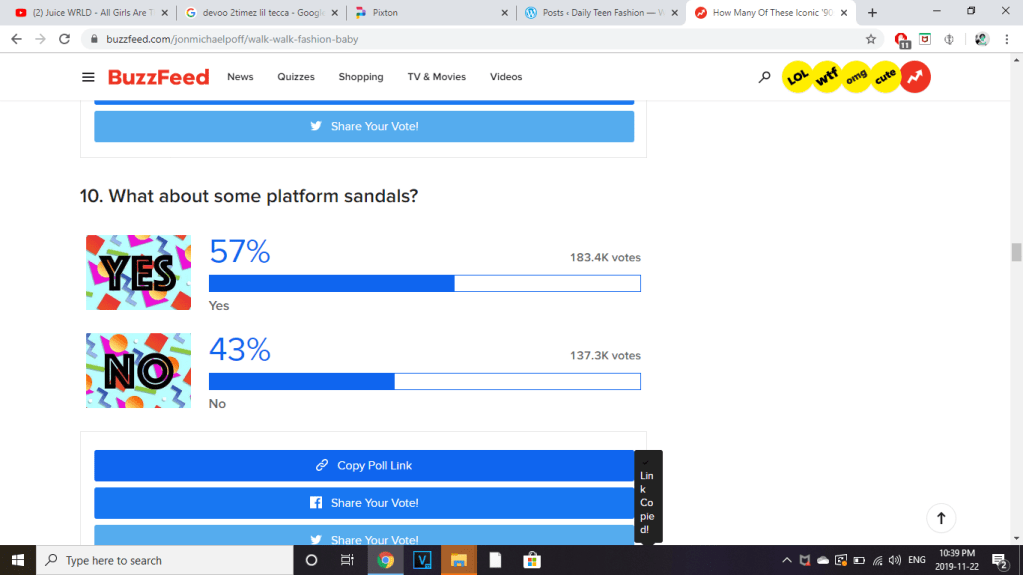Image resolution: width=1023 pixels, height=575 pixels.
Task: Go to the Shopping section
Action: tap(360, 77)
